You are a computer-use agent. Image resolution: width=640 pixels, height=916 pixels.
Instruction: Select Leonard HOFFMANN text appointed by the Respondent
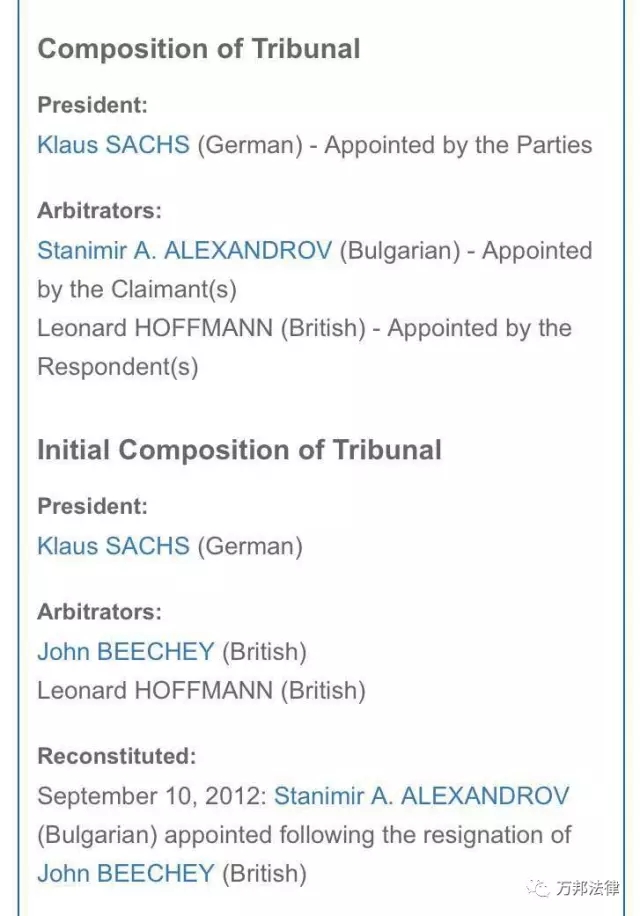(155, 328)
